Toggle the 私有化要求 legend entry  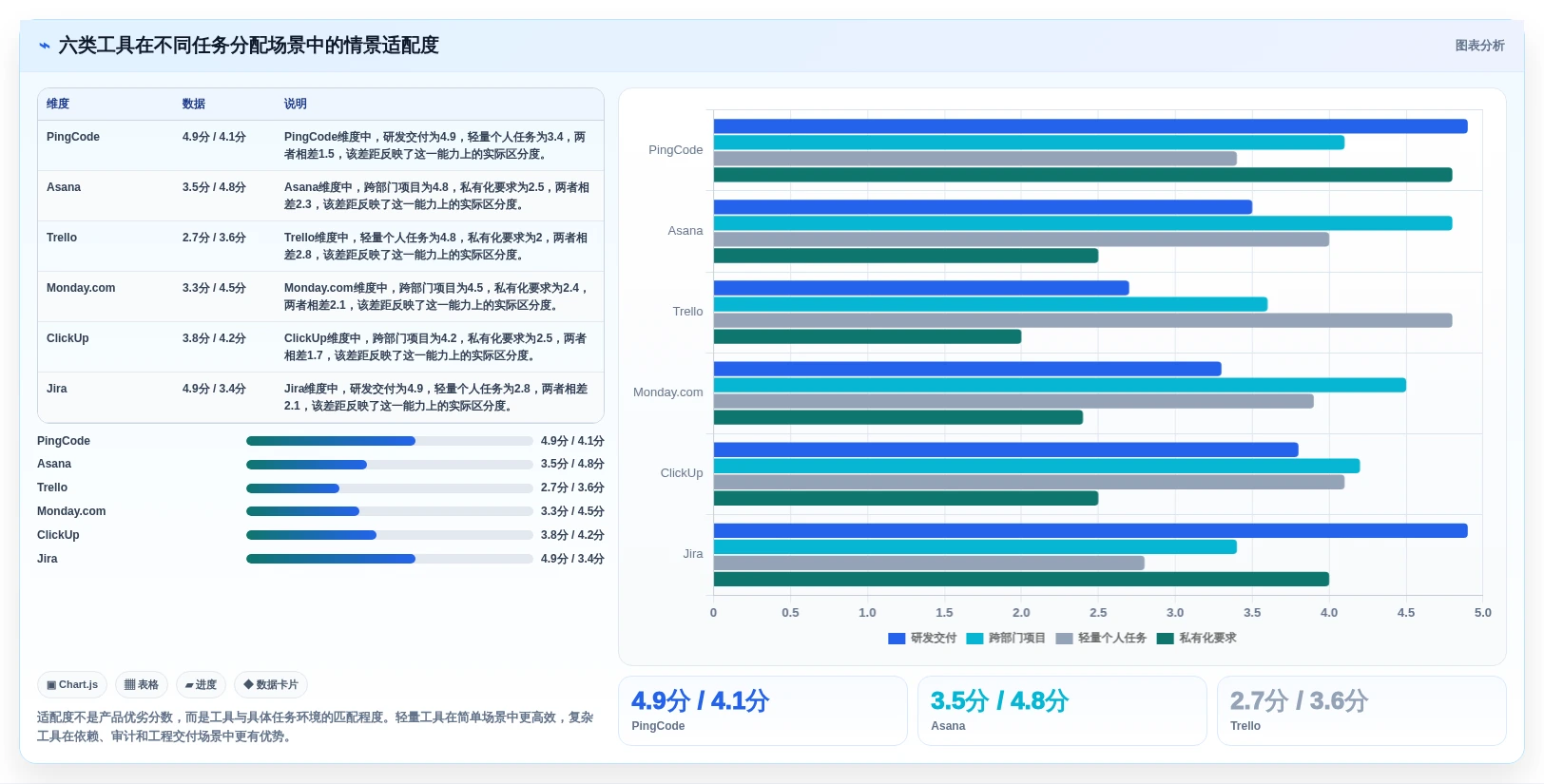1196,639
